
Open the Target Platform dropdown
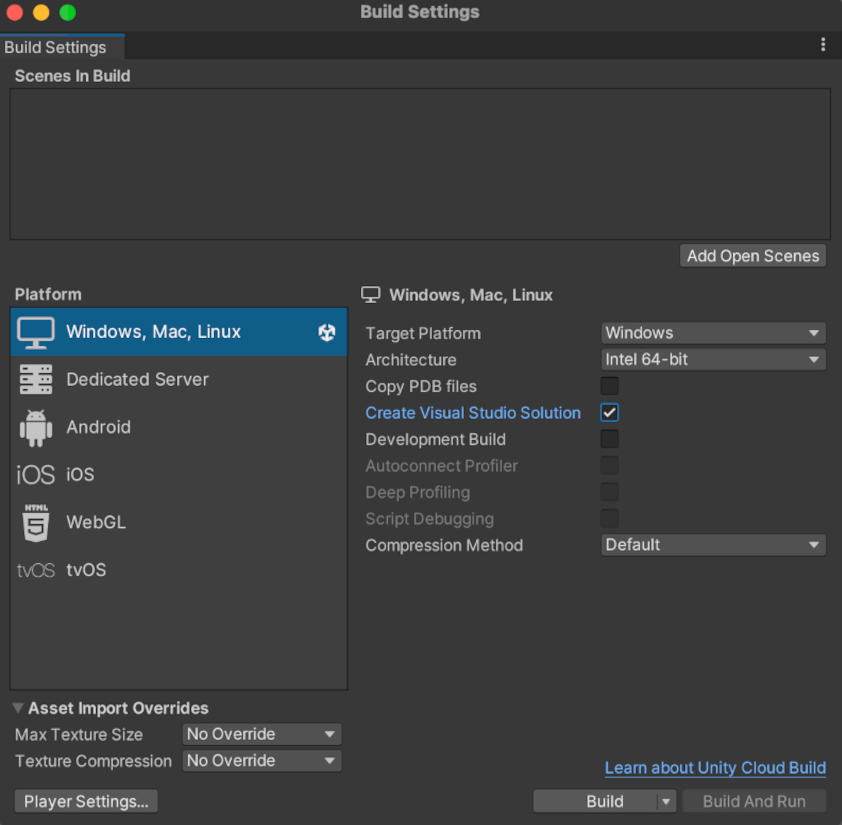pos(713,333)
